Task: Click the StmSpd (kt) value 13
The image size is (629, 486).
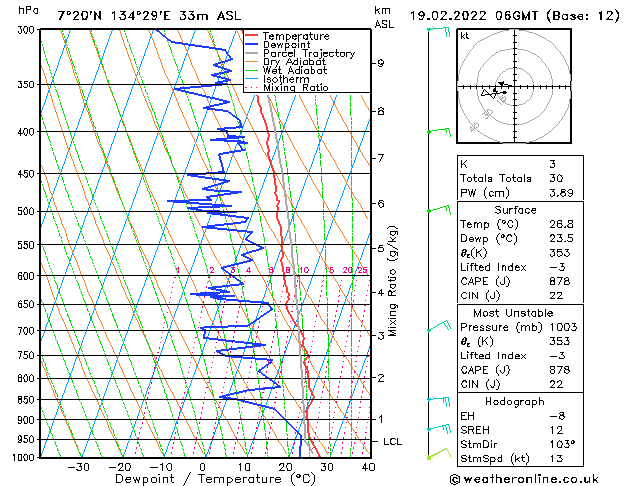Action: [x=556, y=458]
